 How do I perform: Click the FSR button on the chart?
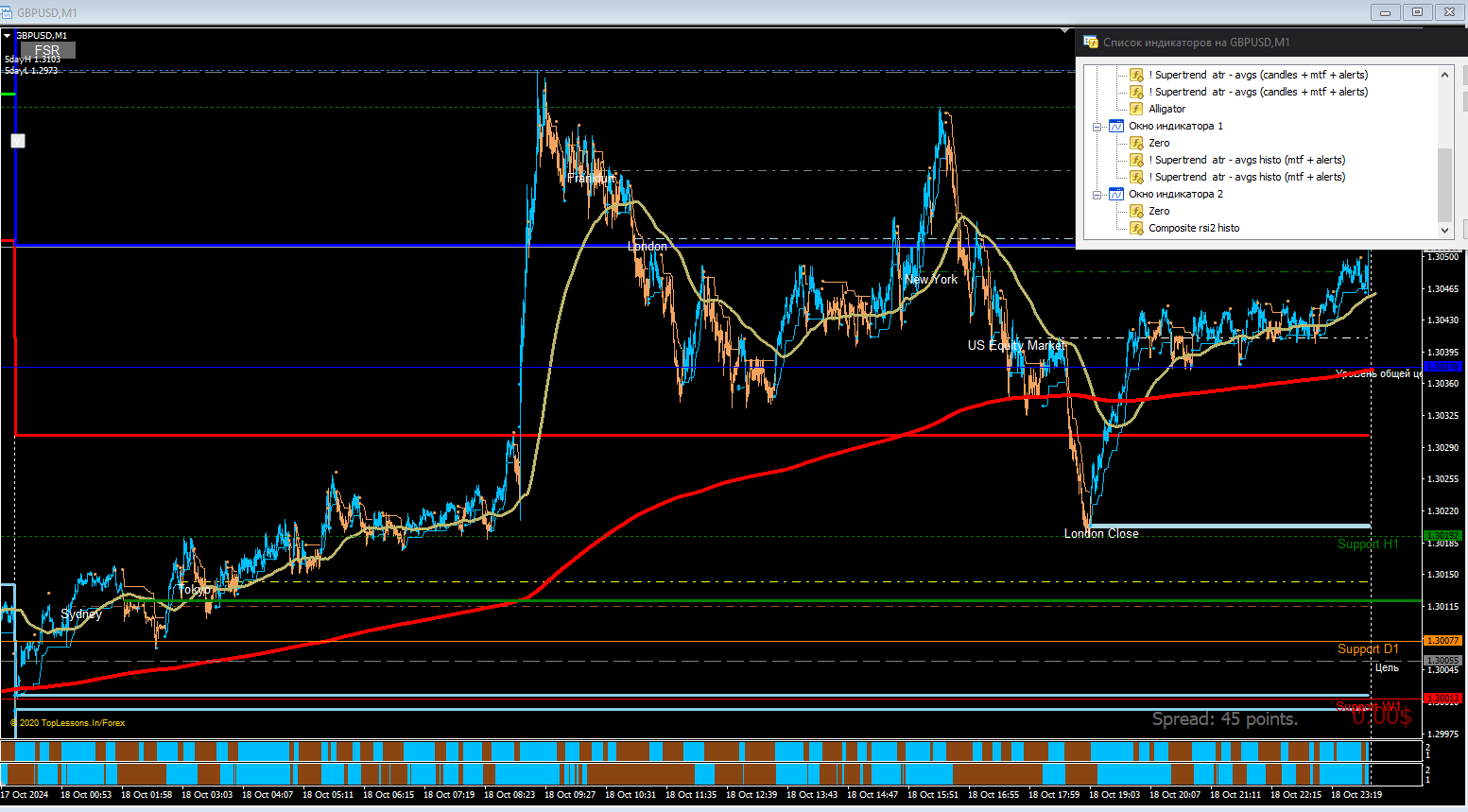[x=47, y=50]
